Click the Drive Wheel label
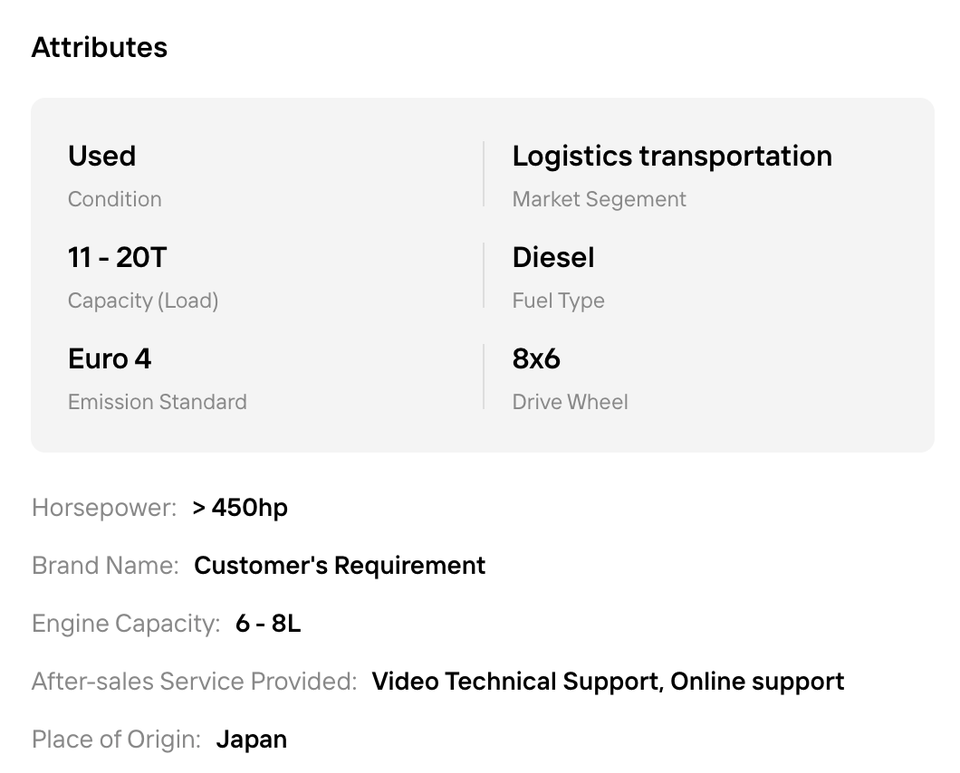960x773 pixels. pos(570,402)
